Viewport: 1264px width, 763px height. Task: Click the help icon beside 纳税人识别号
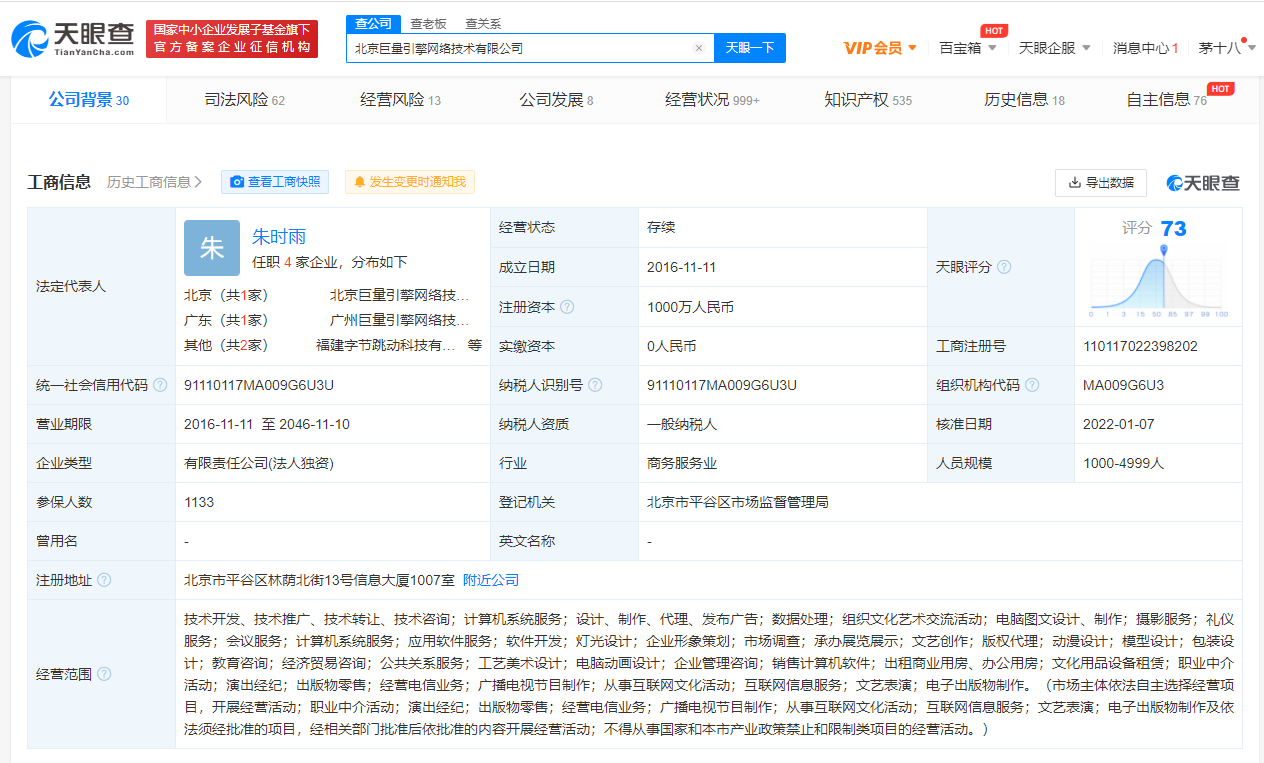(595, 385)
